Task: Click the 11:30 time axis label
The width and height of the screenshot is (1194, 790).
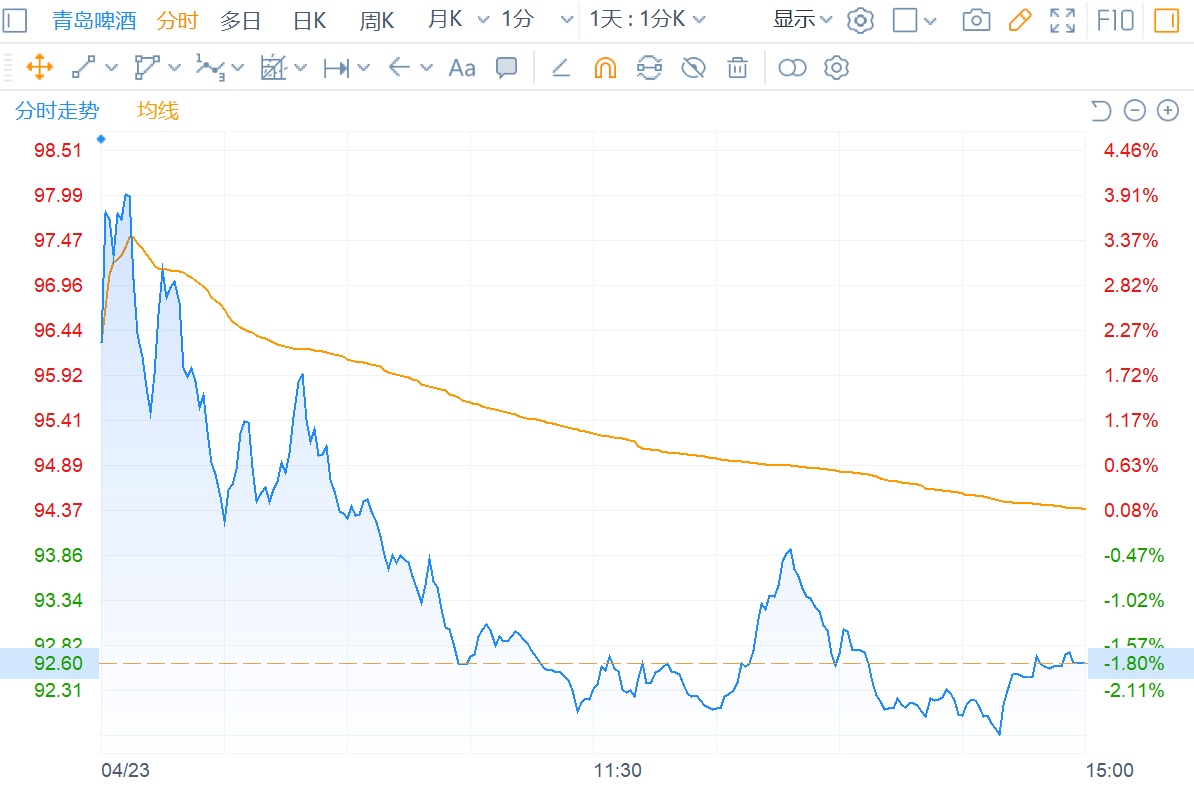Action: coord(618,770)
